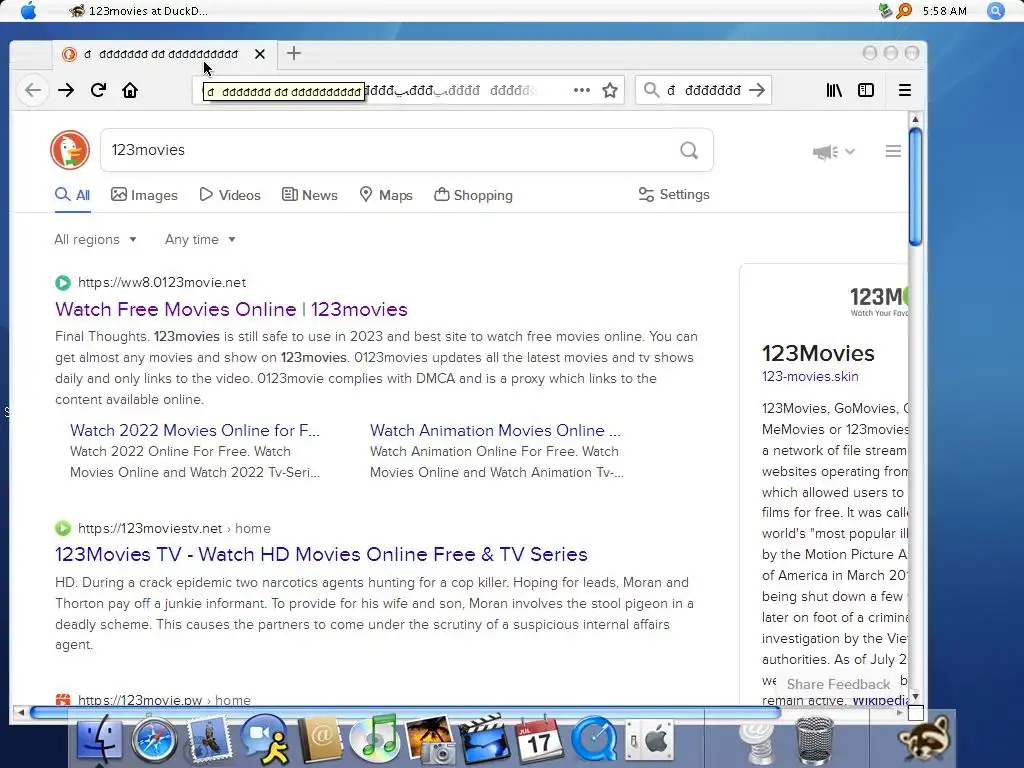The height and width of the screenshot is (768, 1024).
Task: Click the vertical scrollbar thumb
Action: [x=916, y=187]
